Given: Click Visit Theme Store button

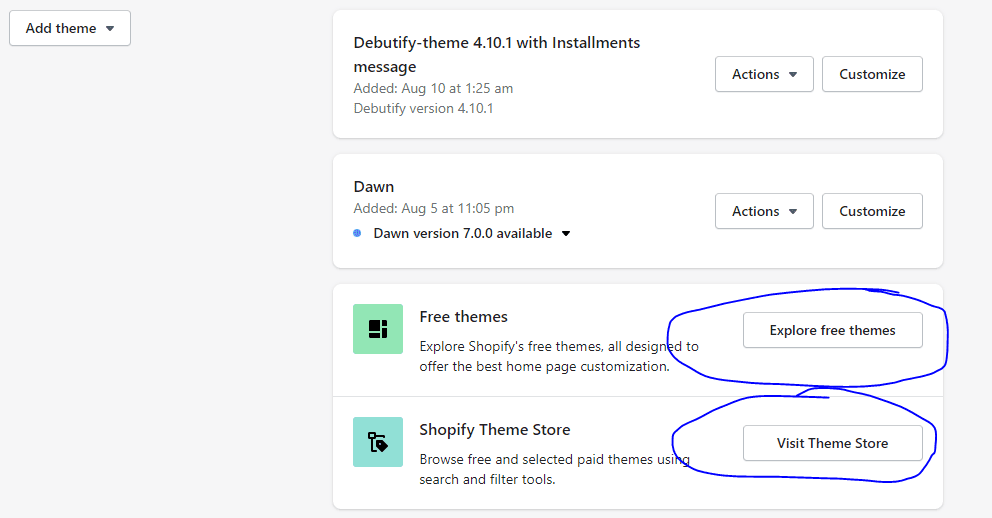Looking at the screenshot, I should pos(833,443).
